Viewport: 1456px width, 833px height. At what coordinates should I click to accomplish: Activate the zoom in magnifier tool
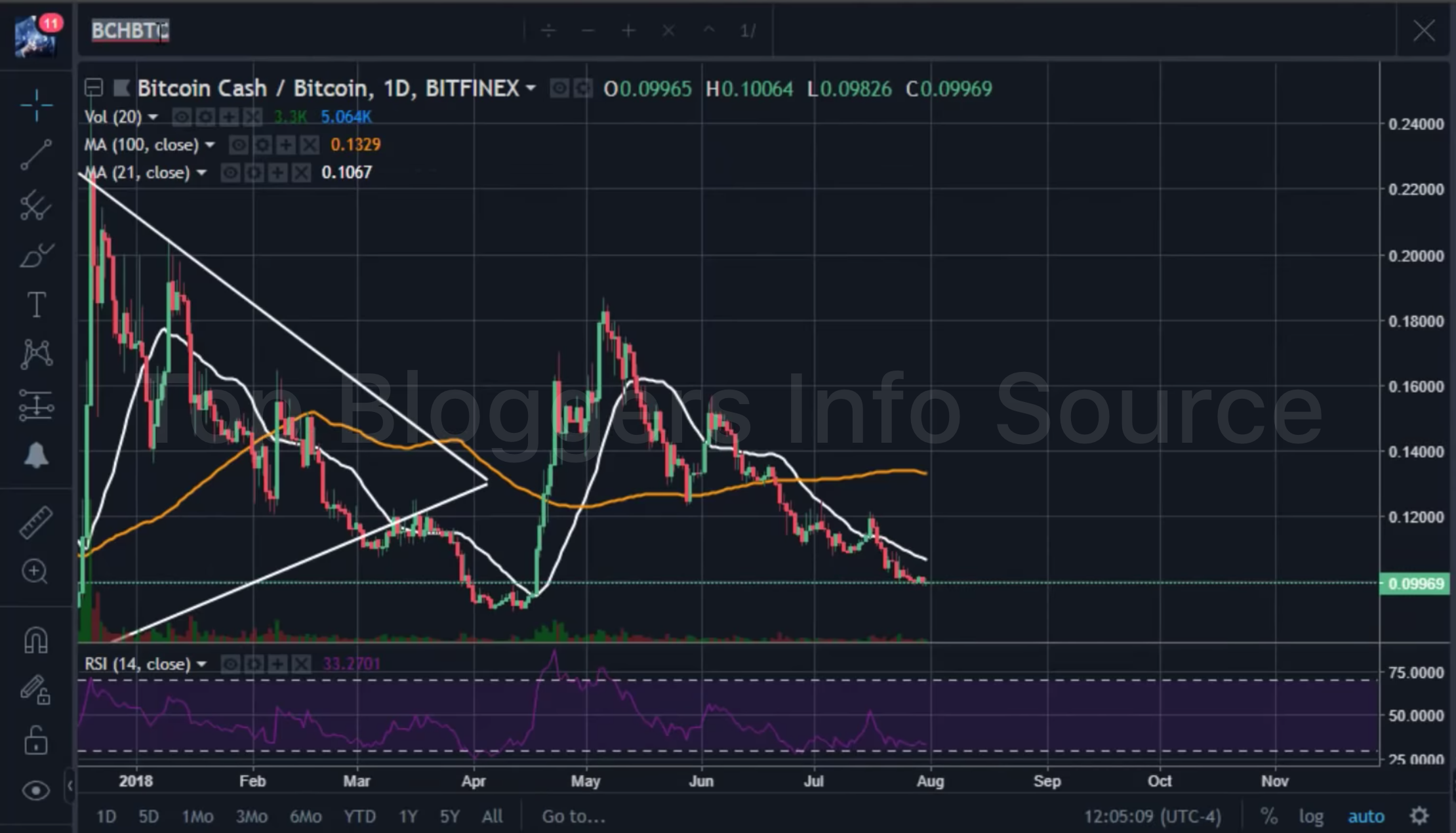coord(35,571)
